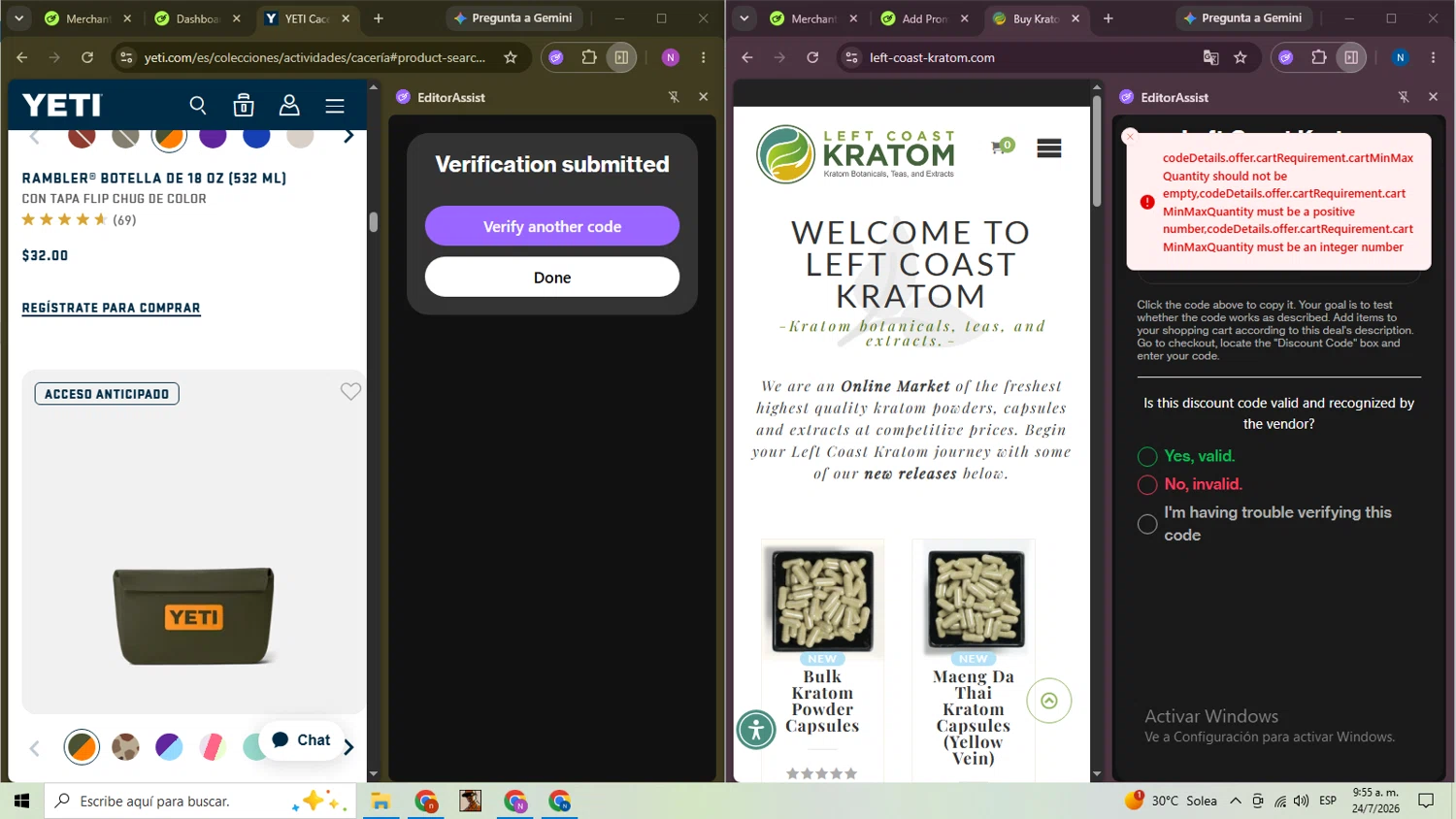Click the translate page icon in Kratom window
Viewport: 1456px width, 819px height.
[x=1211, y=57]
